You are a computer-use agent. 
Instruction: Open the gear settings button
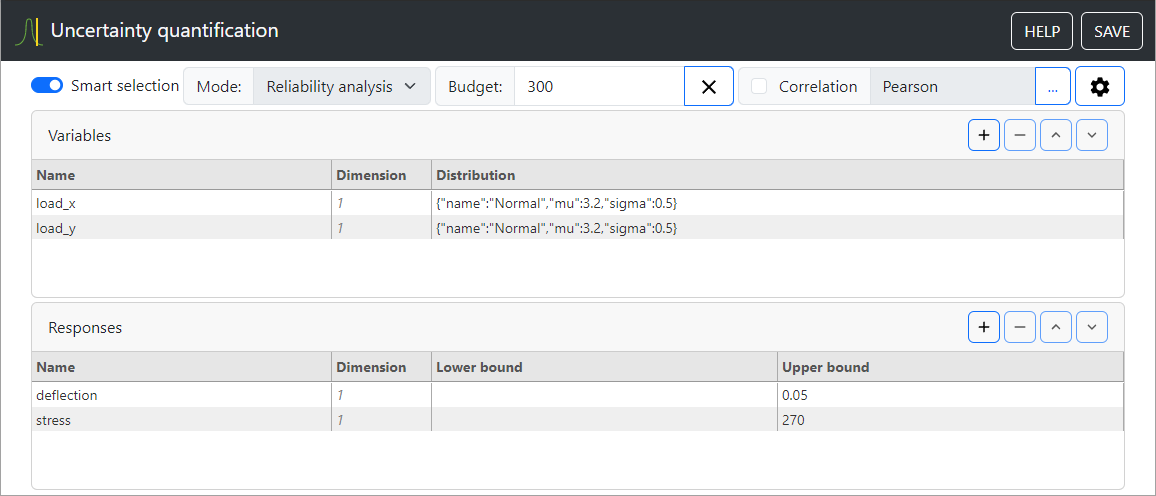click(x=1100, y=87)
